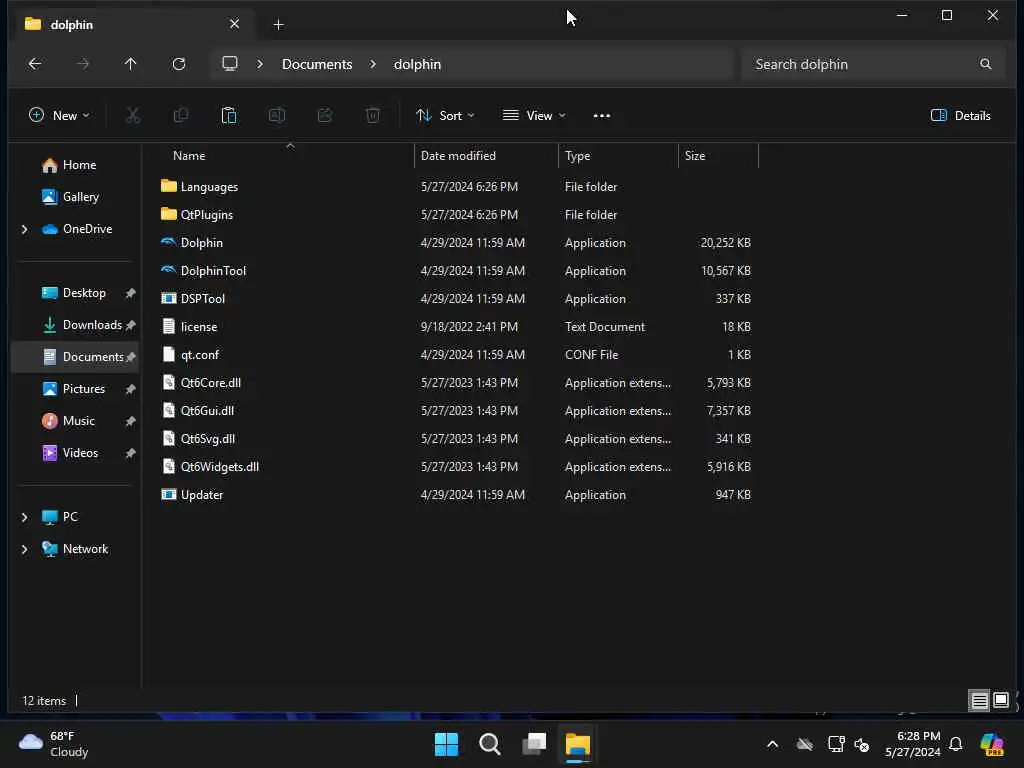Click the chevron before Documents in breadcrumb
This screenshot has width=1024, height=768.
click(x=260, y=64)
